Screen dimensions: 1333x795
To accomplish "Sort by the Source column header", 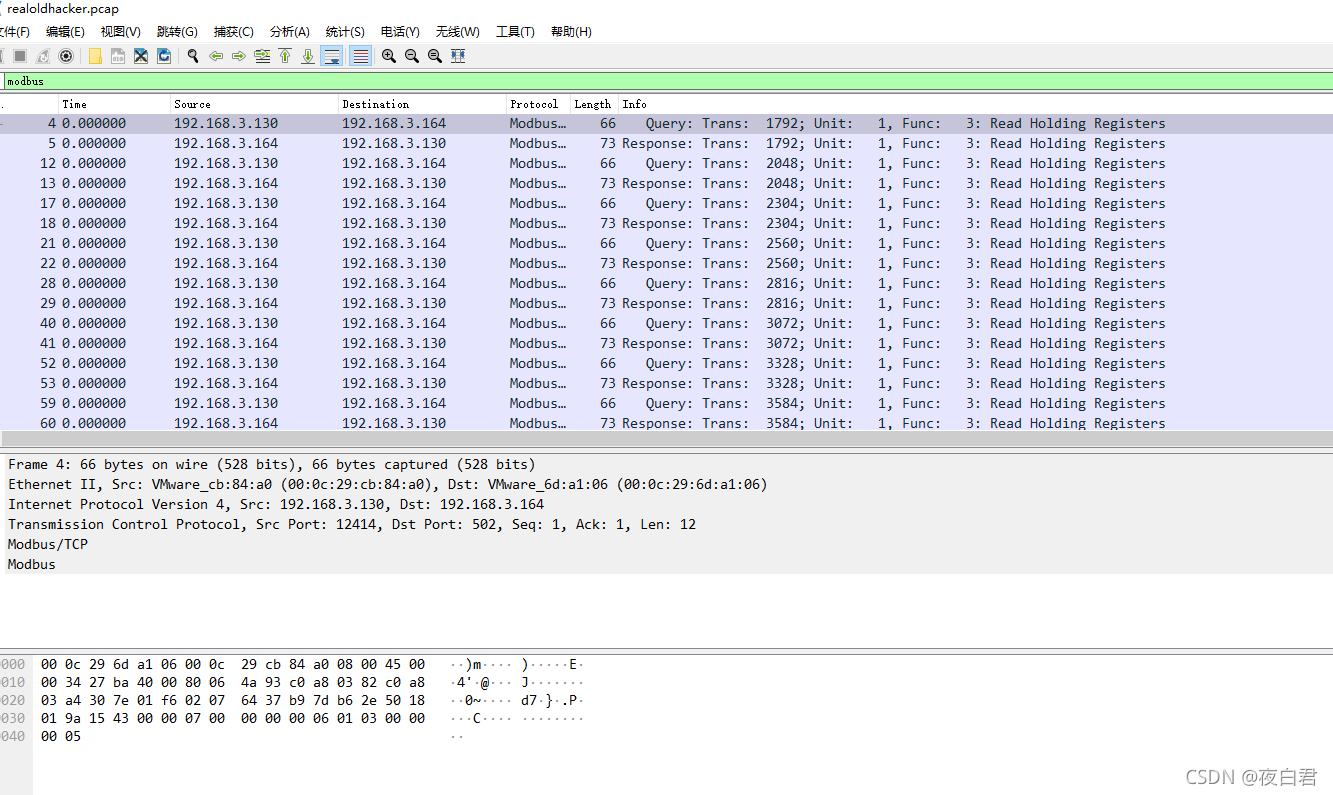I will tap(254, 104).
